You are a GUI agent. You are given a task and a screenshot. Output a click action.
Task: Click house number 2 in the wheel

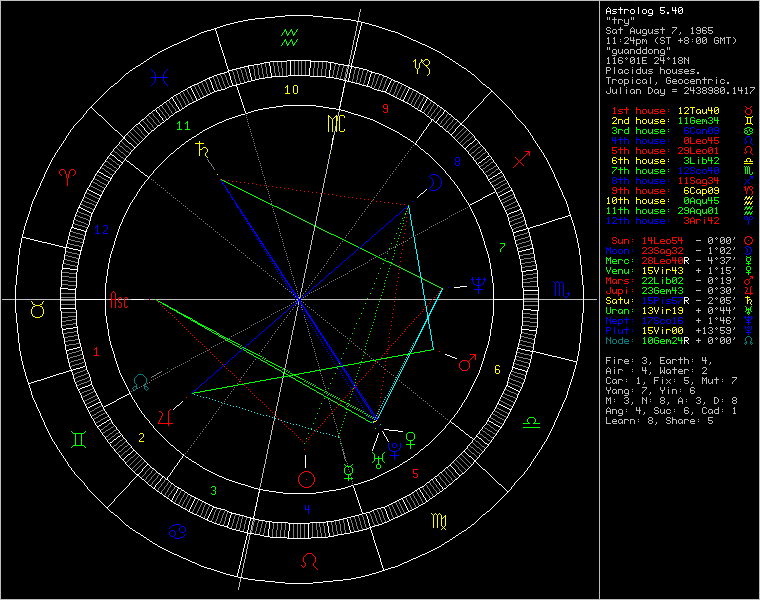(x=141, y=438)
